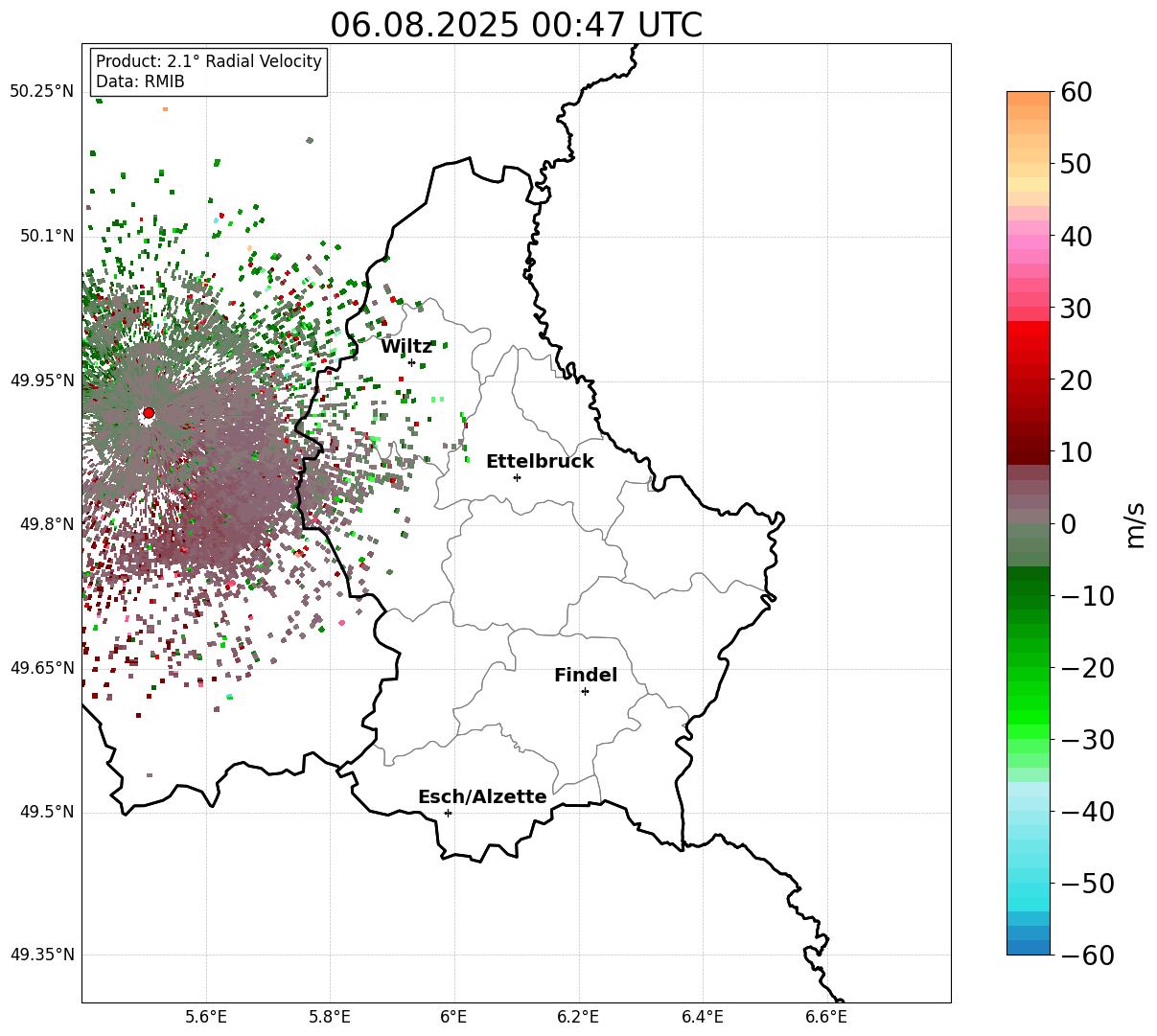1157x1036 pixels.
Task: Click the Findel station cross marker
Action: 585,691
